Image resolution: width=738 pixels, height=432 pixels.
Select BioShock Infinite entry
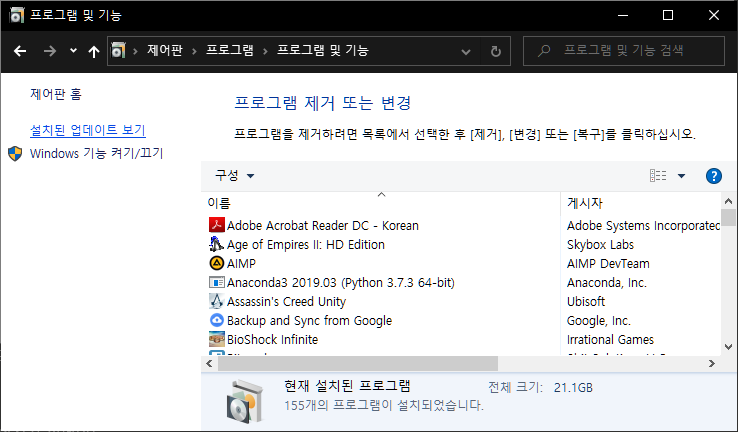[x=273, y=339]
